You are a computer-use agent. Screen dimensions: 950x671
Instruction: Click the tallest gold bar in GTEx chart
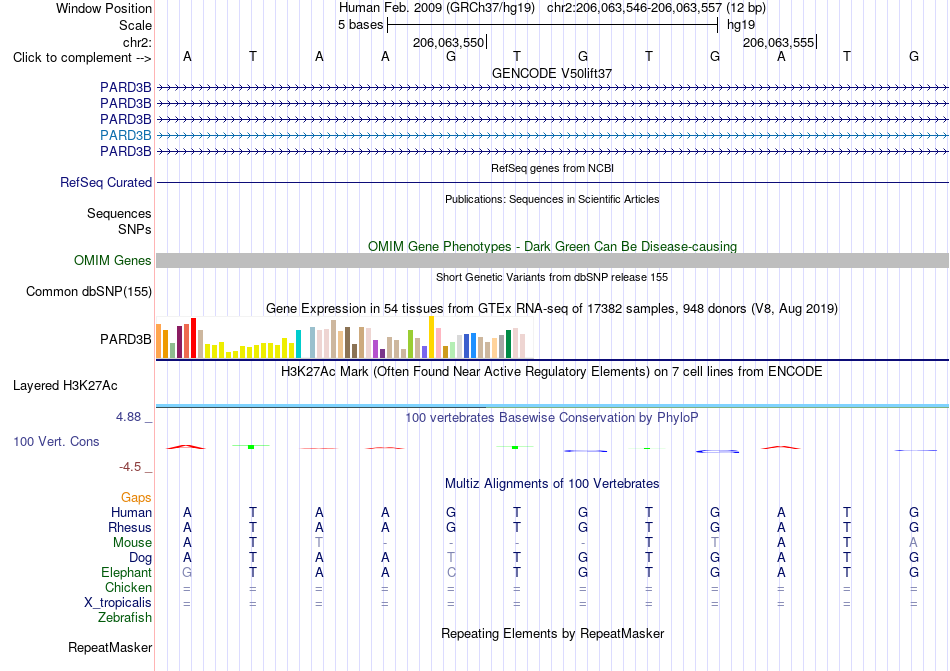[x=431, y=337]
